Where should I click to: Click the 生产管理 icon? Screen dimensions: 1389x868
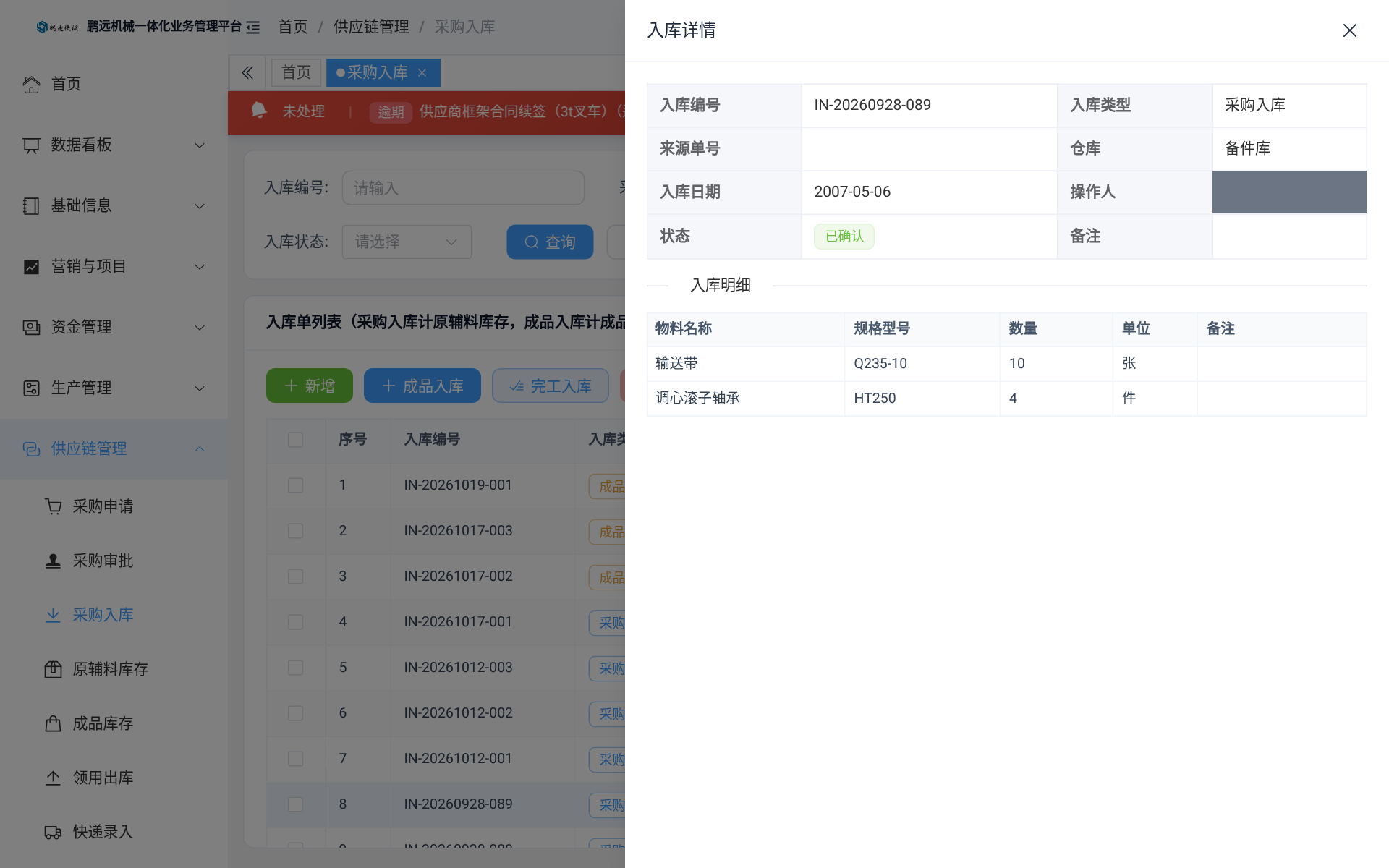(31, 388)
